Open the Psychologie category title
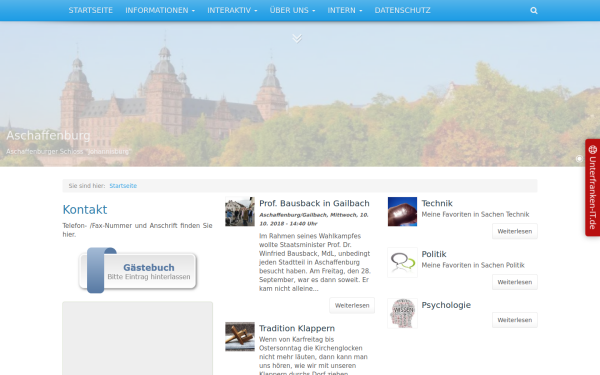Viewport: 600px width, 375px height. pyautogui.click(x=446, y=305)
